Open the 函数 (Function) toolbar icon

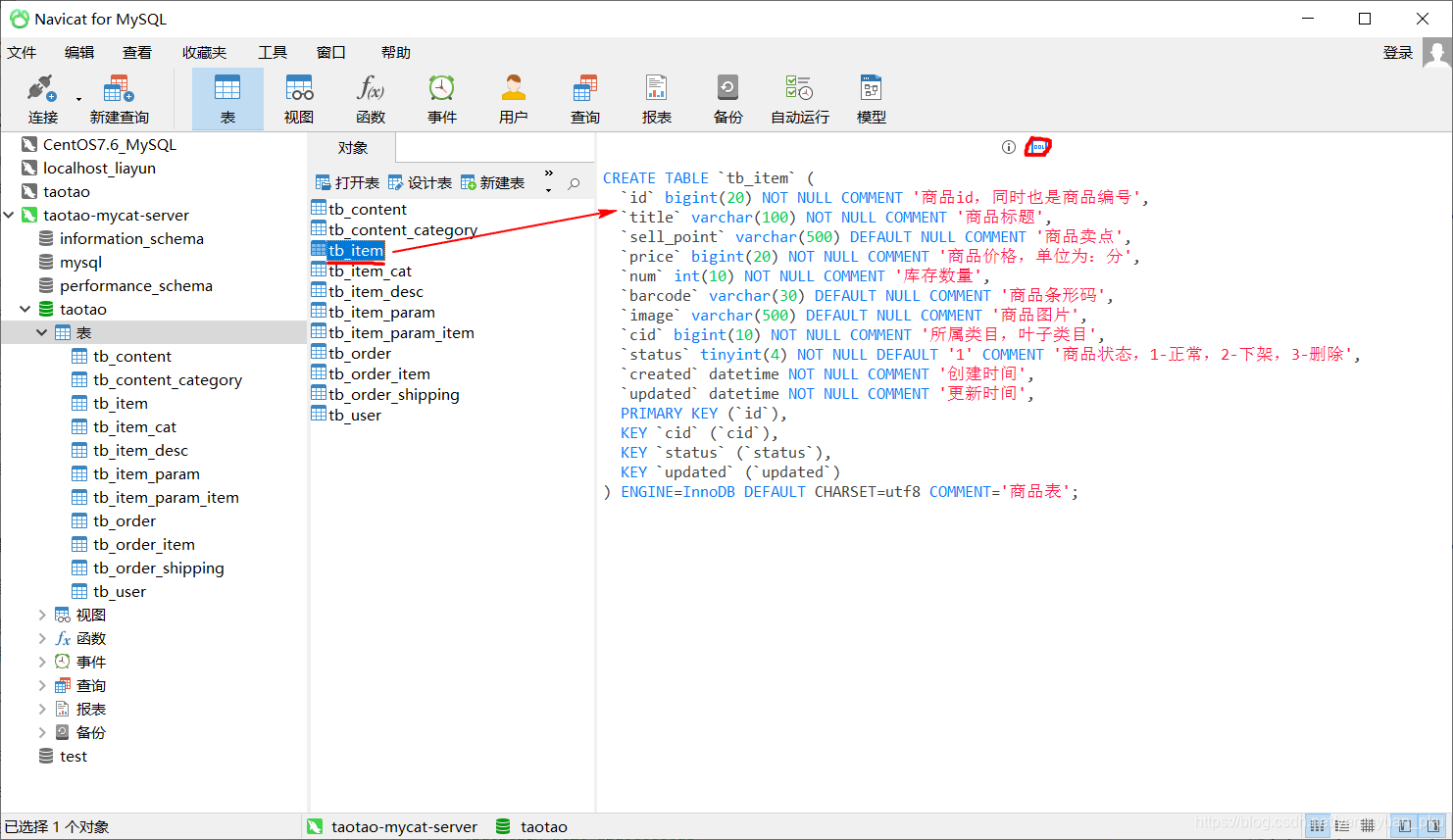coord(371,99)
